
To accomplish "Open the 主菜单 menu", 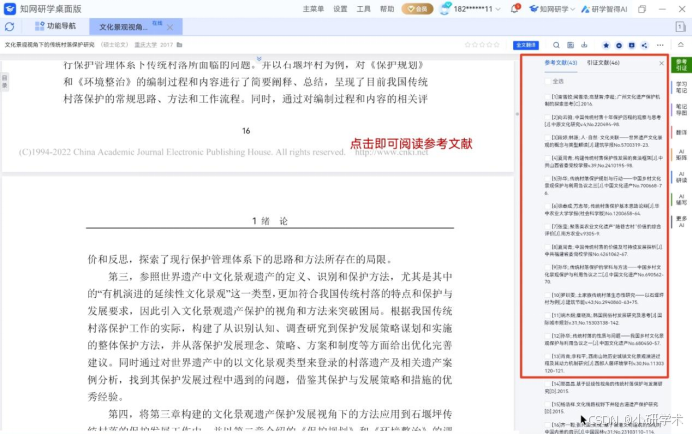I will point(313,9).
